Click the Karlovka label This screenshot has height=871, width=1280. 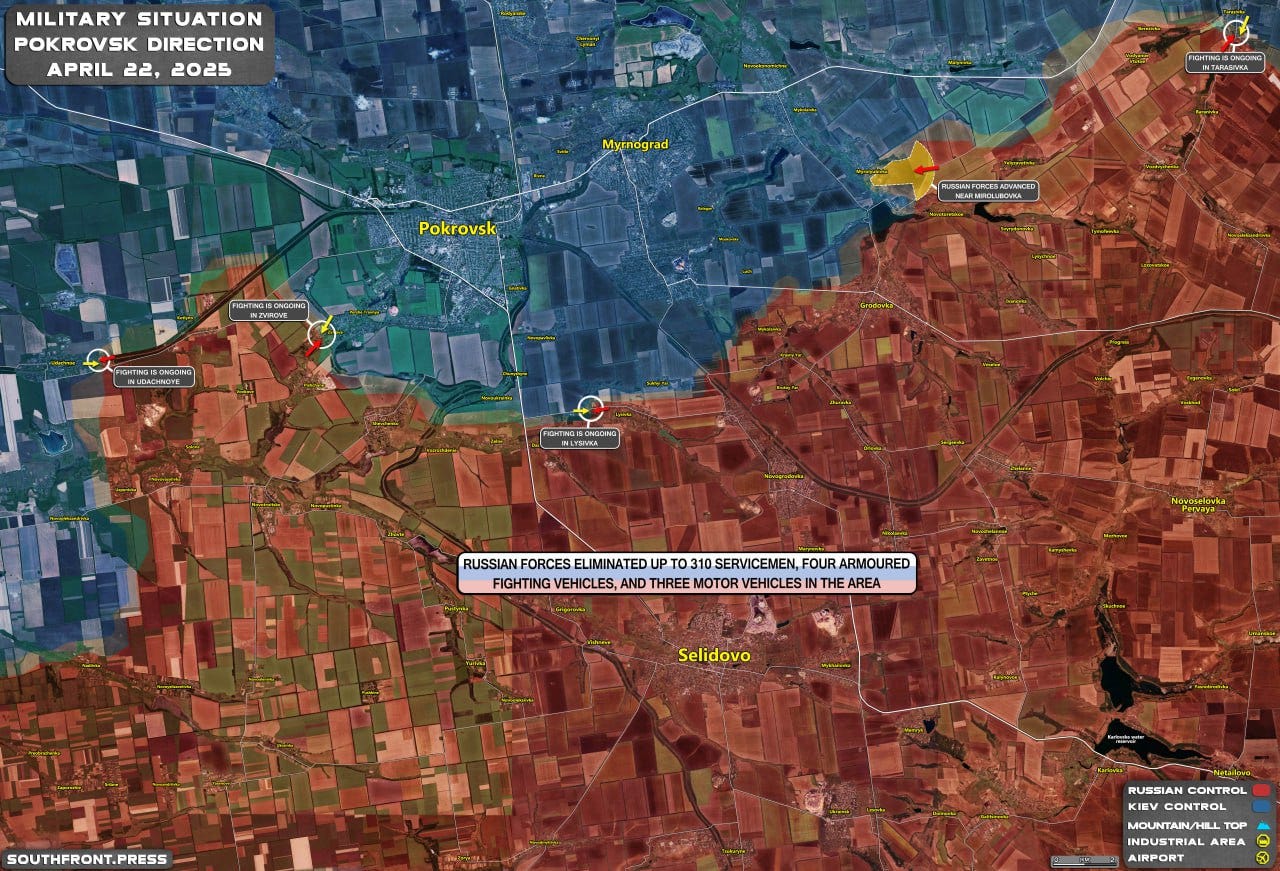tap(1110, 771)
